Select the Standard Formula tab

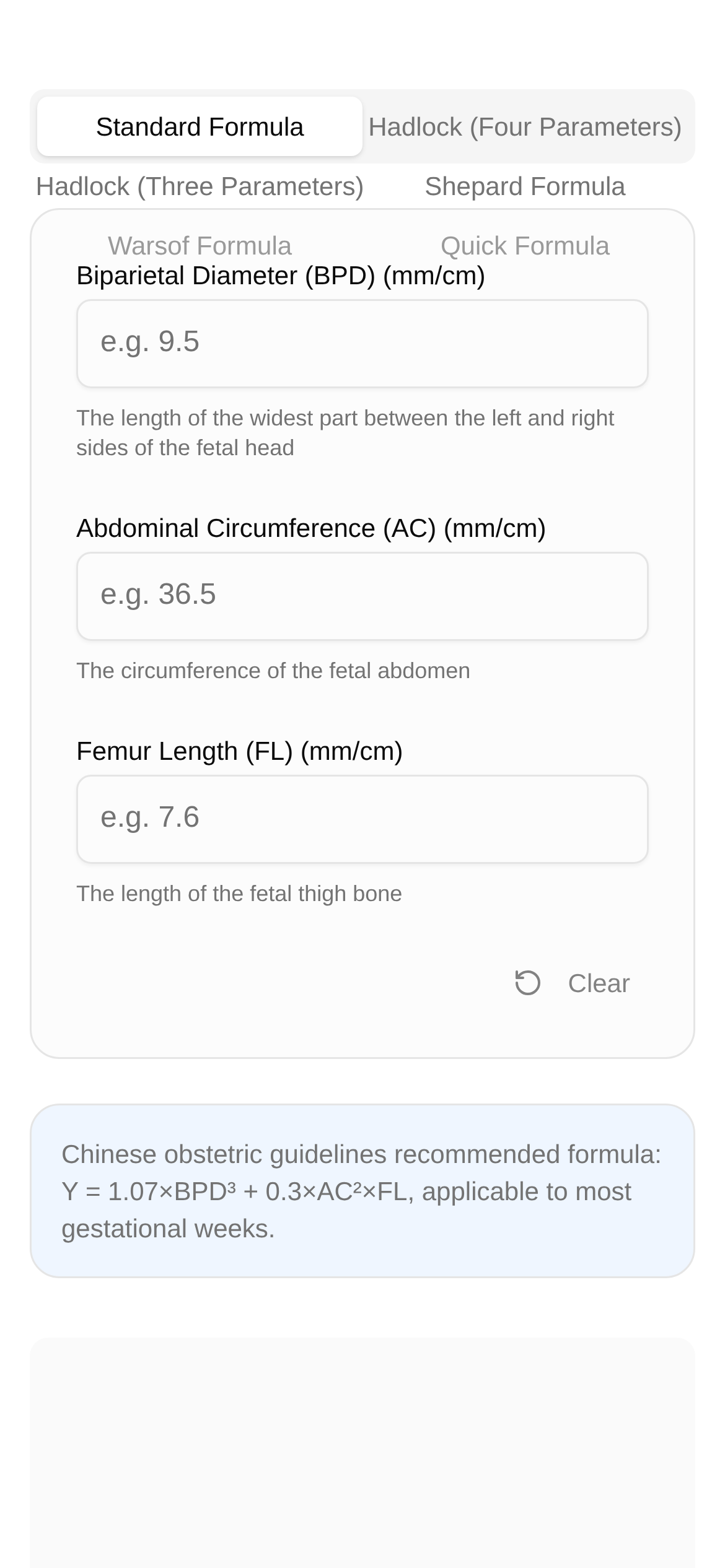(200, 127)
